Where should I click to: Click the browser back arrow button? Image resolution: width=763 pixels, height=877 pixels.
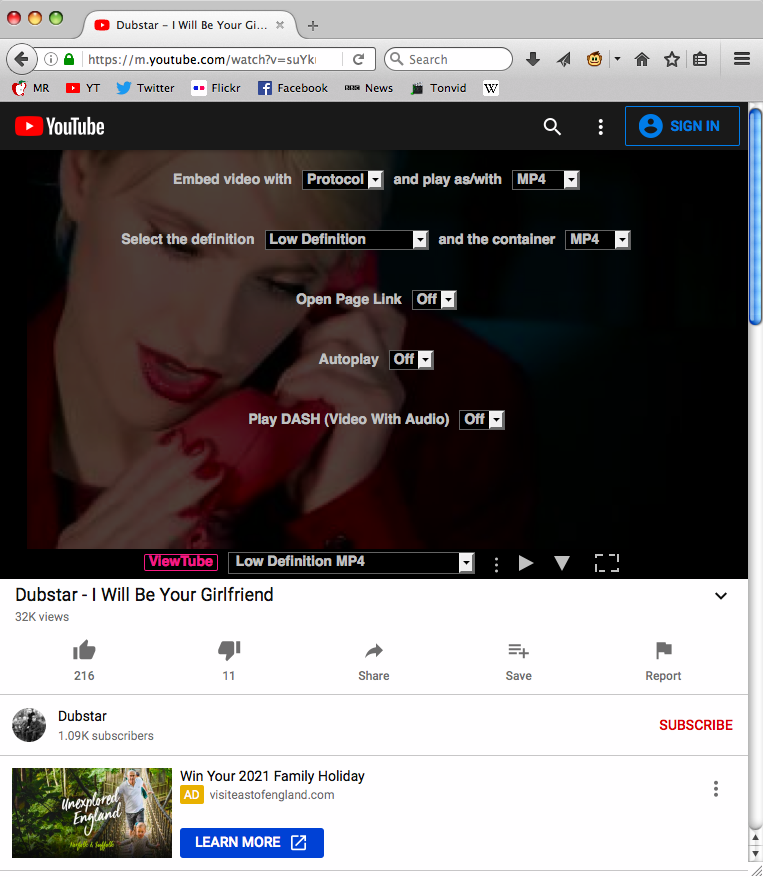point(21,59)
